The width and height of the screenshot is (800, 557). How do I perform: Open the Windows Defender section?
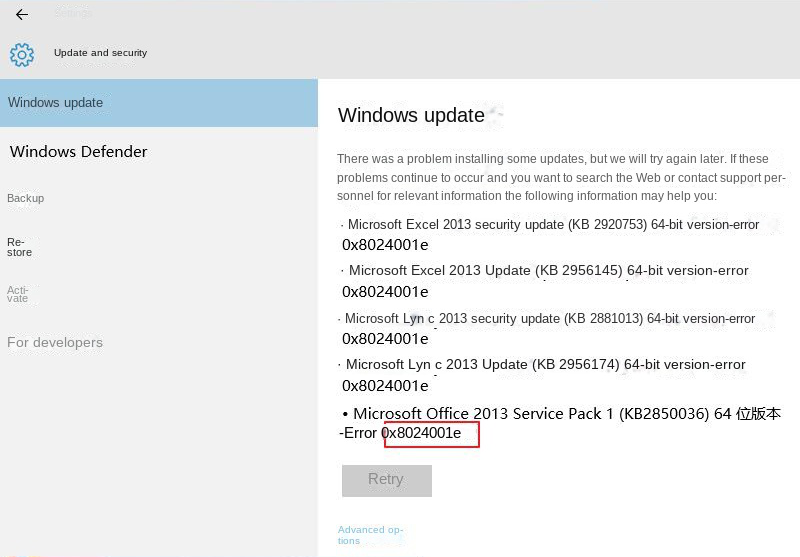[x=79, y=152]
